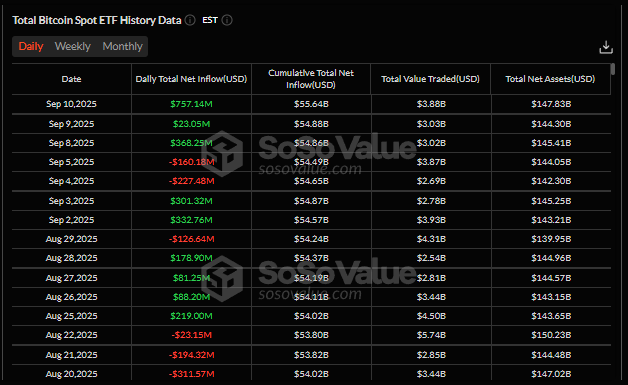Click the Total Value Traded(USD) column header
Screen dimensions: 628x385
coord(431,79)
